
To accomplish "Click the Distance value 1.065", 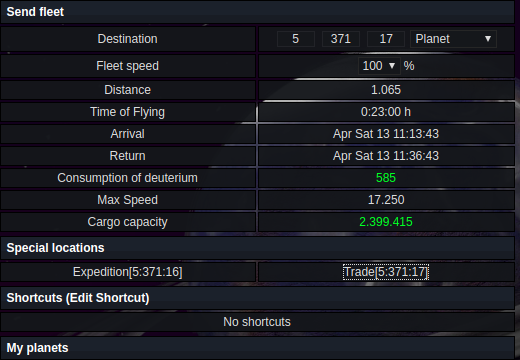I will click(x=386, y=90).
